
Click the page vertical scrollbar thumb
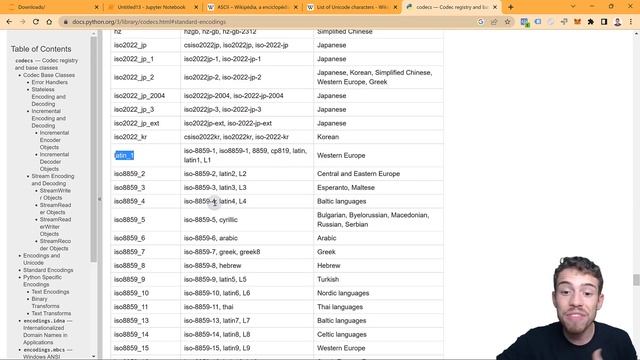click(636, 280)
